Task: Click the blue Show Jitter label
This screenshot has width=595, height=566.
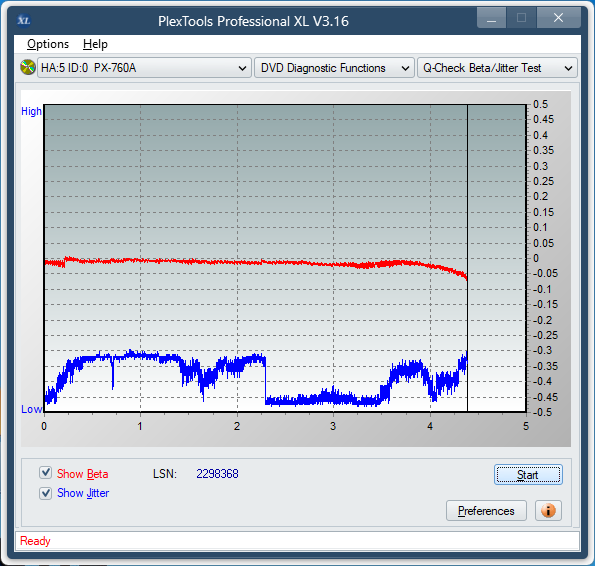Action: coord(83,493)
